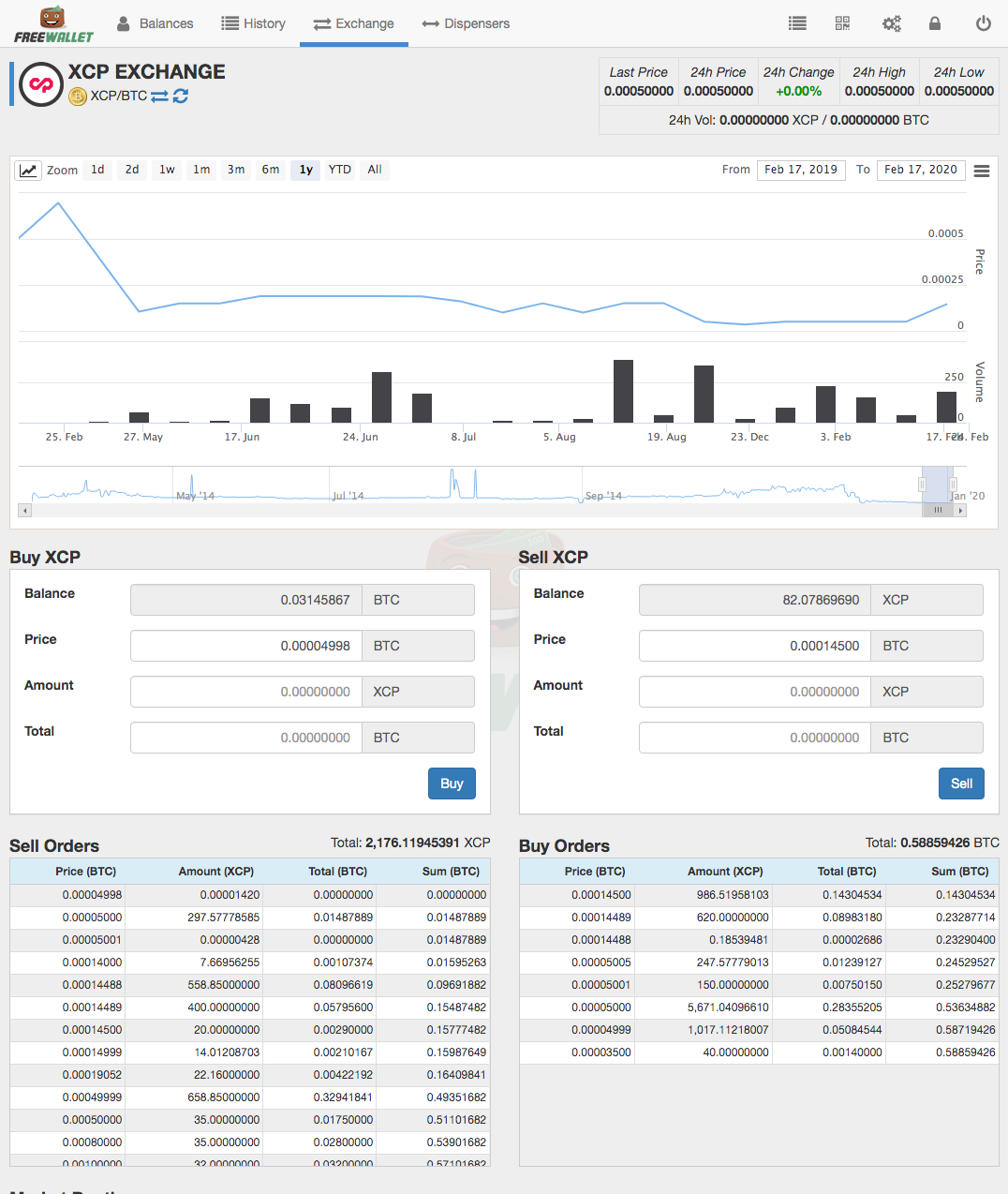Set chart zoom to 2d
The image size is (1008, 1194).
(x=132, y=170)
